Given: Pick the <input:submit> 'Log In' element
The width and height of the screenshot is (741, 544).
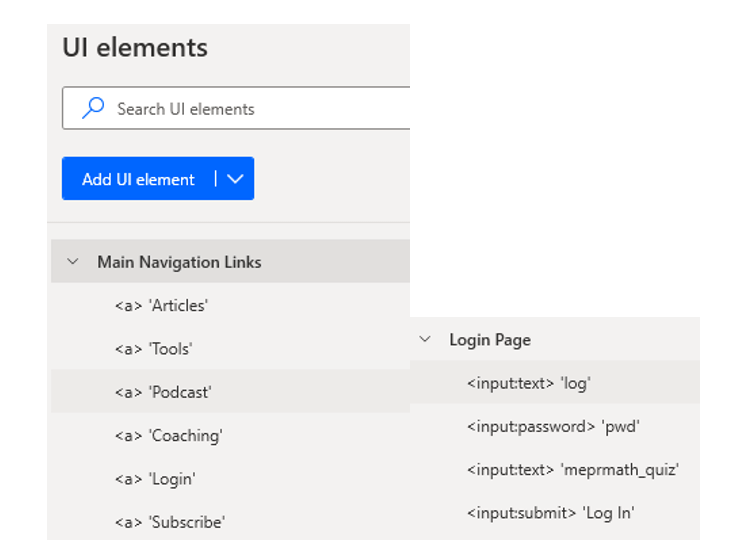Looking at the screenshot, I should click(550, 513).
